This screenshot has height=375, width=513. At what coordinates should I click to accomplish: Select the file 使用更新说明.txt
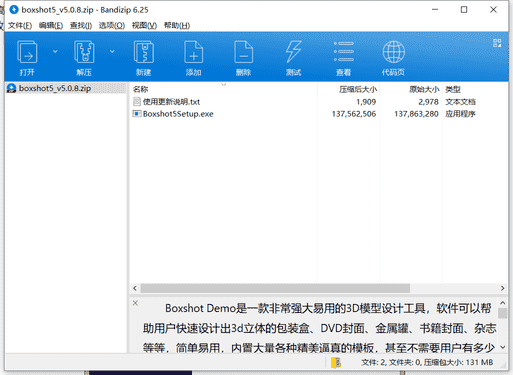coord(171,102)
